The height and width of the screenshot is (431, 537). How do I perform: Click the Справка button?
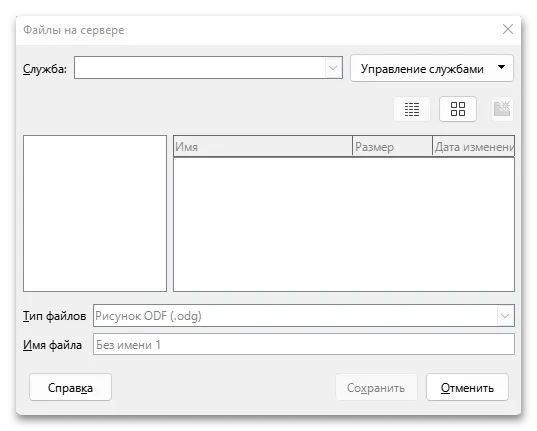pos(71,387)
